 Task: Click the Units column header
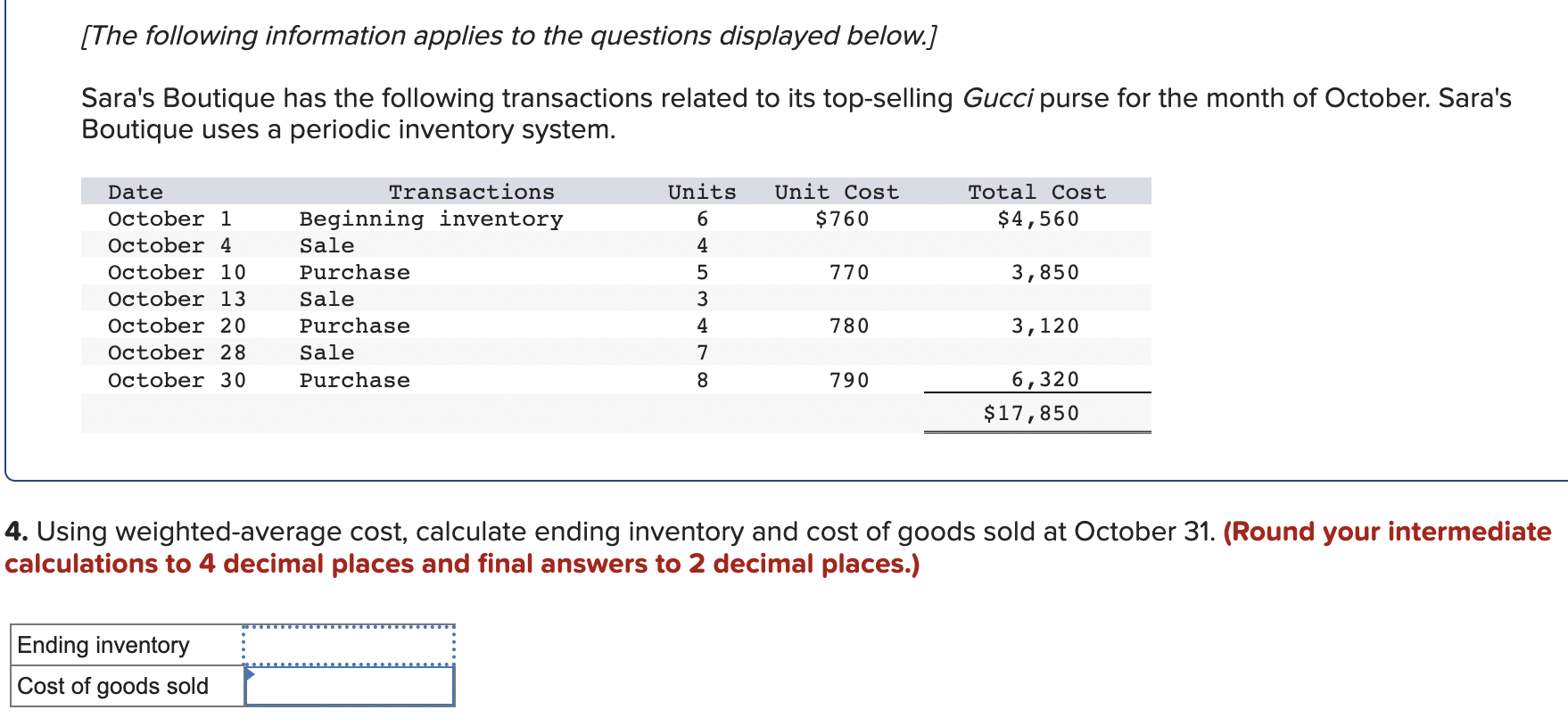click(702, 192)
